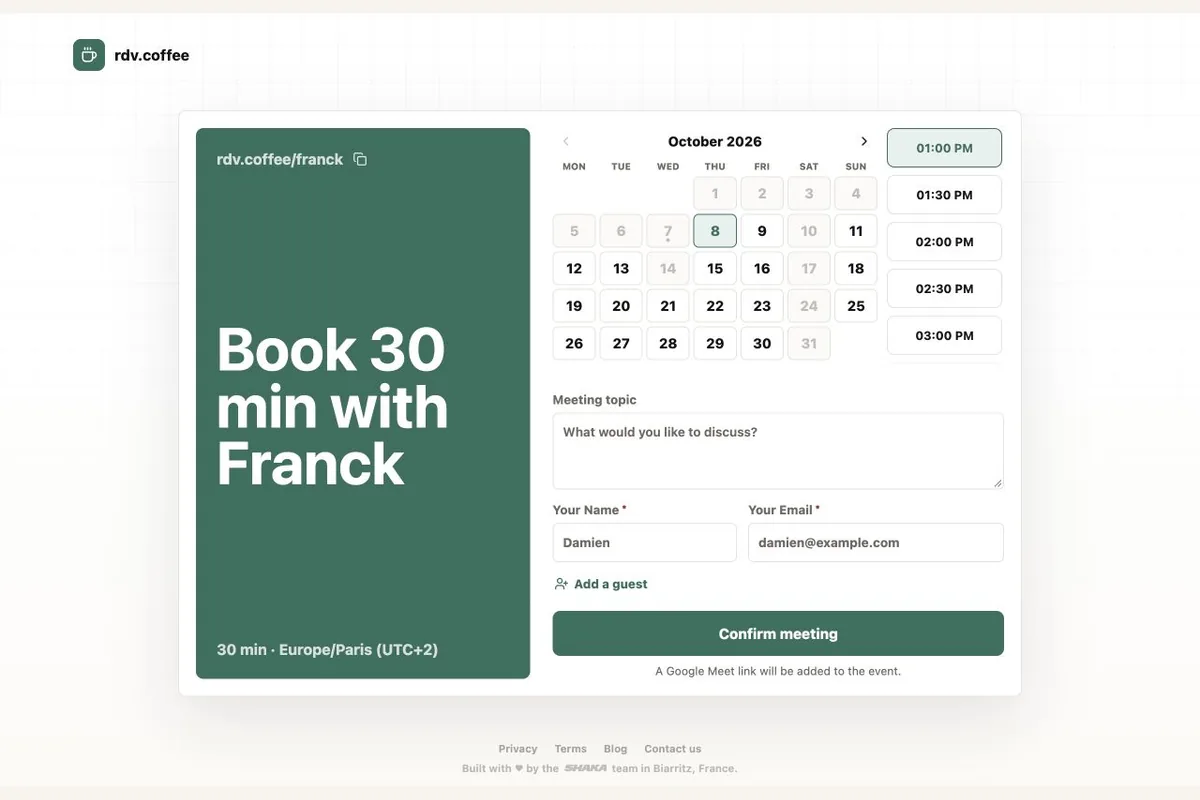
Task: Pick the 02:30 PM time slot
Action: tap(944, 289)
